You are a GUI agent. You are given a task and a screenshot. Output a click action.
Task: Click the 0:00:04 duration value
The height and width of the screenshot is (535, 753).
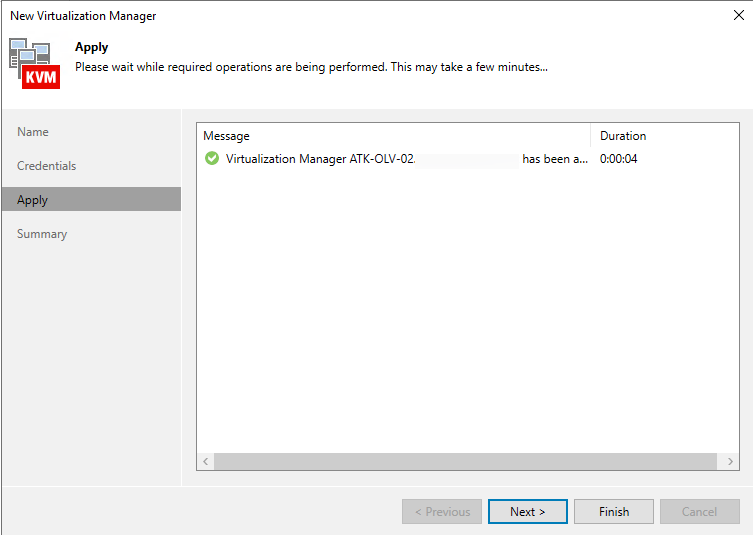click(619, 159)
